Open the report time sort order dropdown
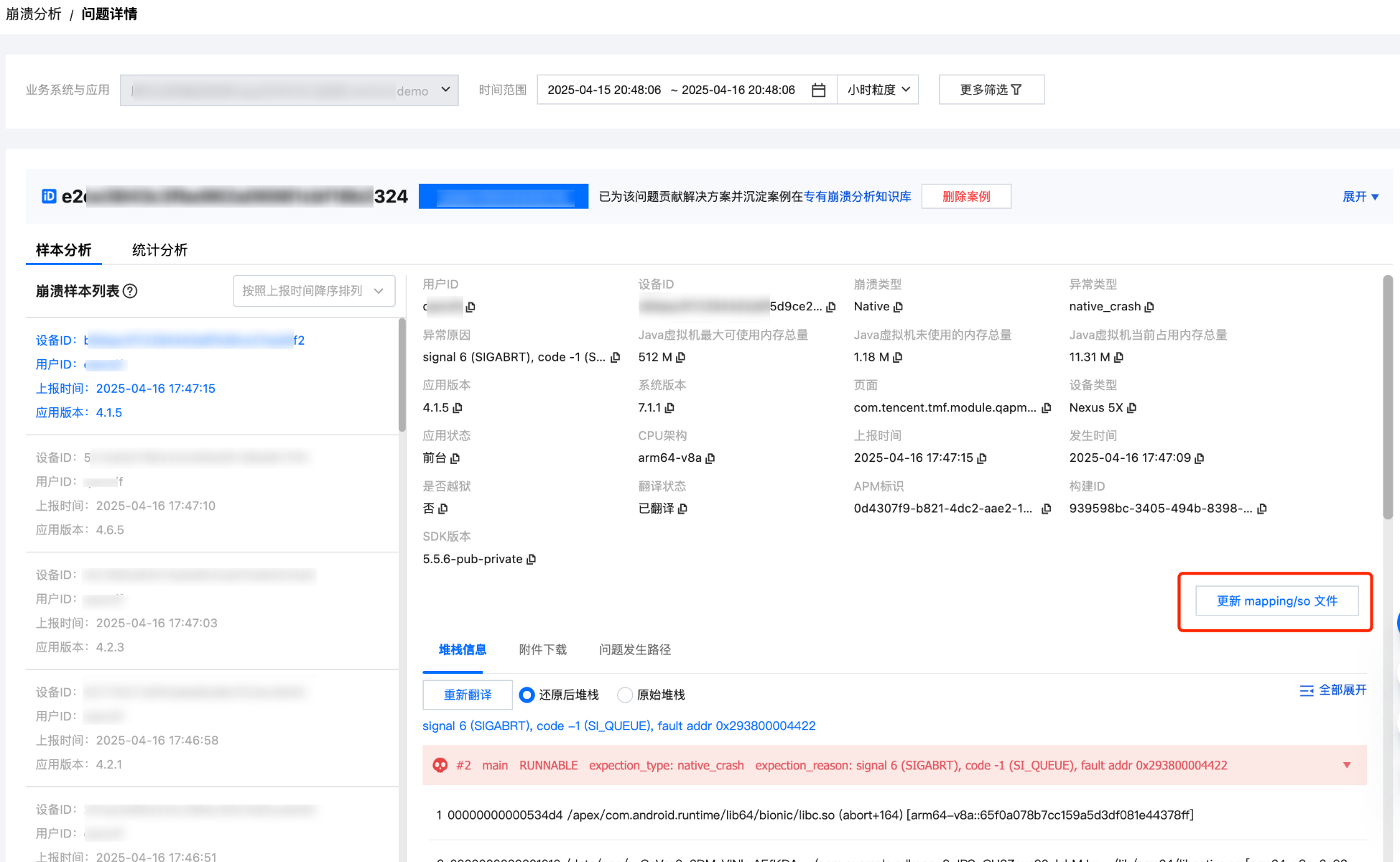Viewport: 1400px width, 862px height. tap(314, 291)
